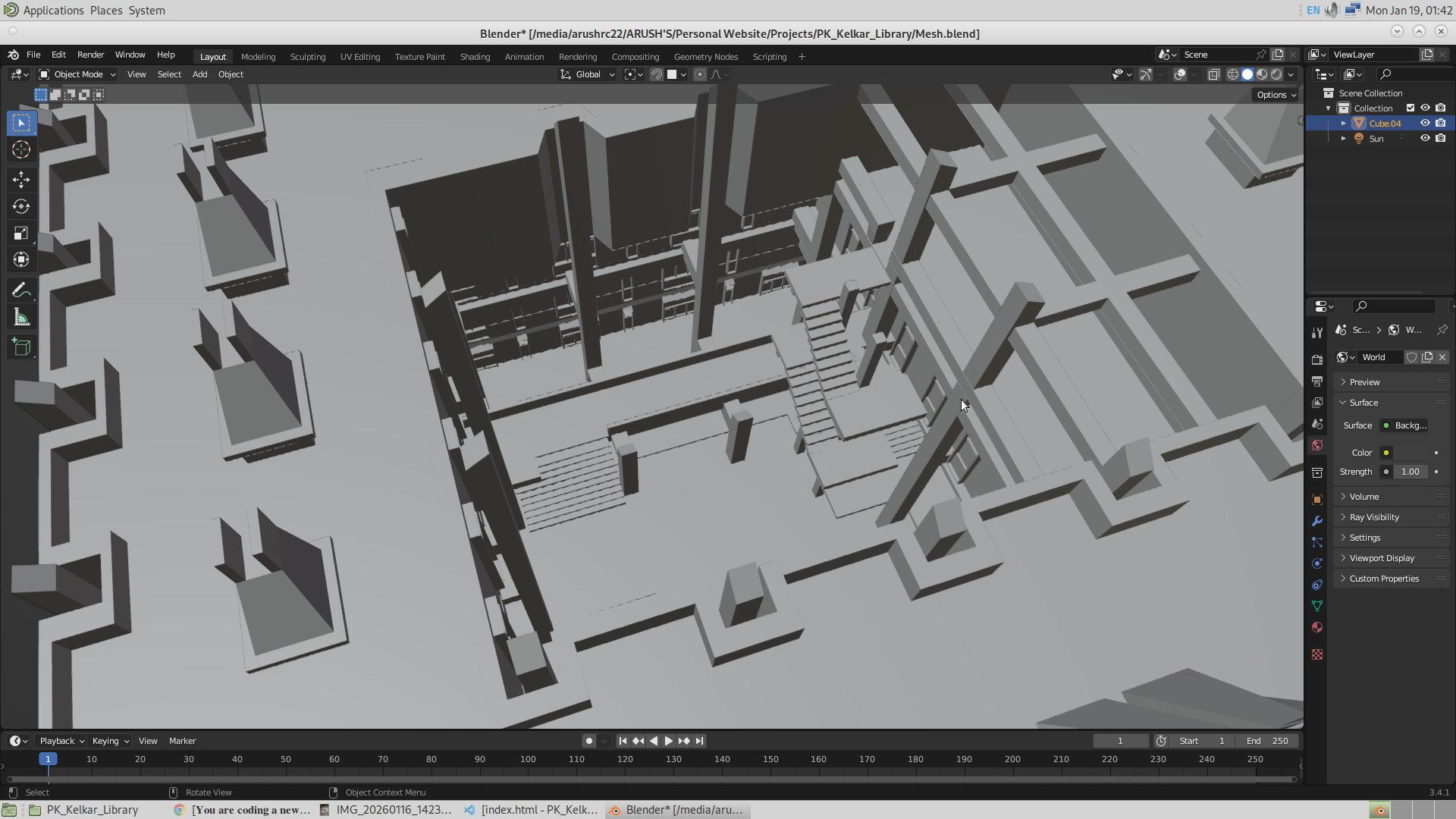1456x819 pixels.
Task: Expand Ray Visibility section
Action: pyautogui.click(x=1374, y=517)
